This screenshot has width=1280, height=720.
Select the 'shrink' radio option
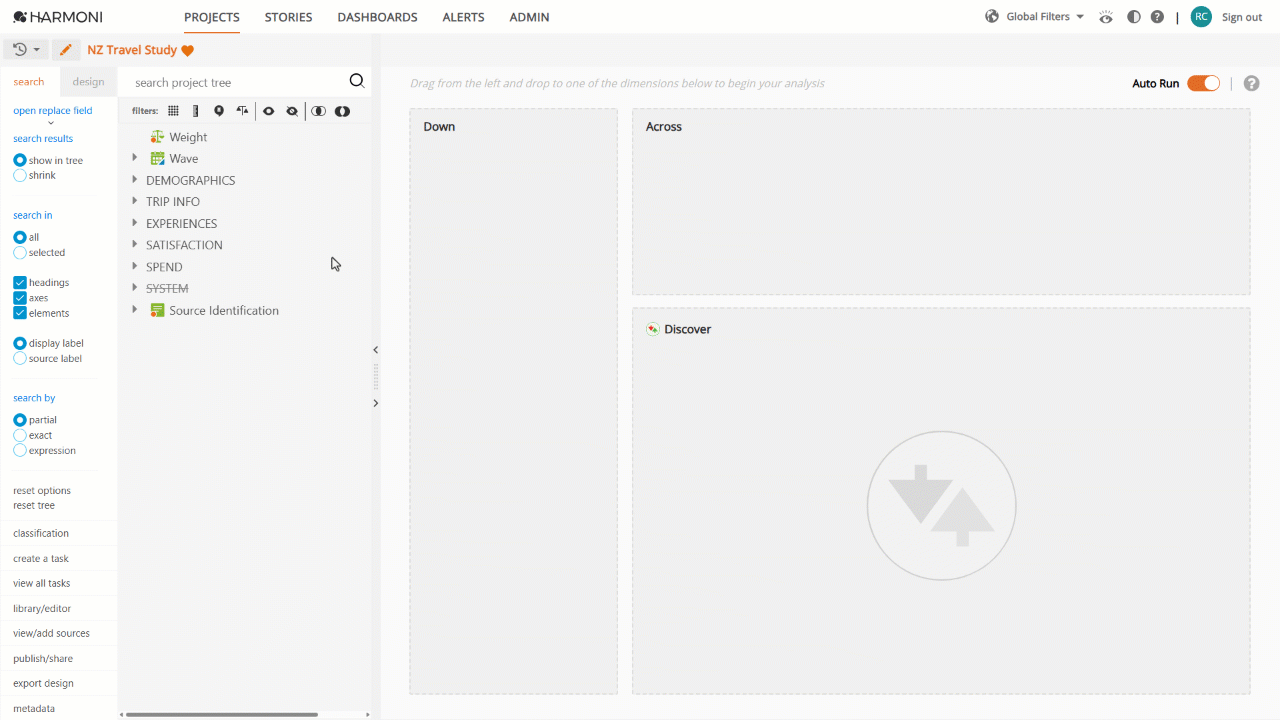coord(20,175)
